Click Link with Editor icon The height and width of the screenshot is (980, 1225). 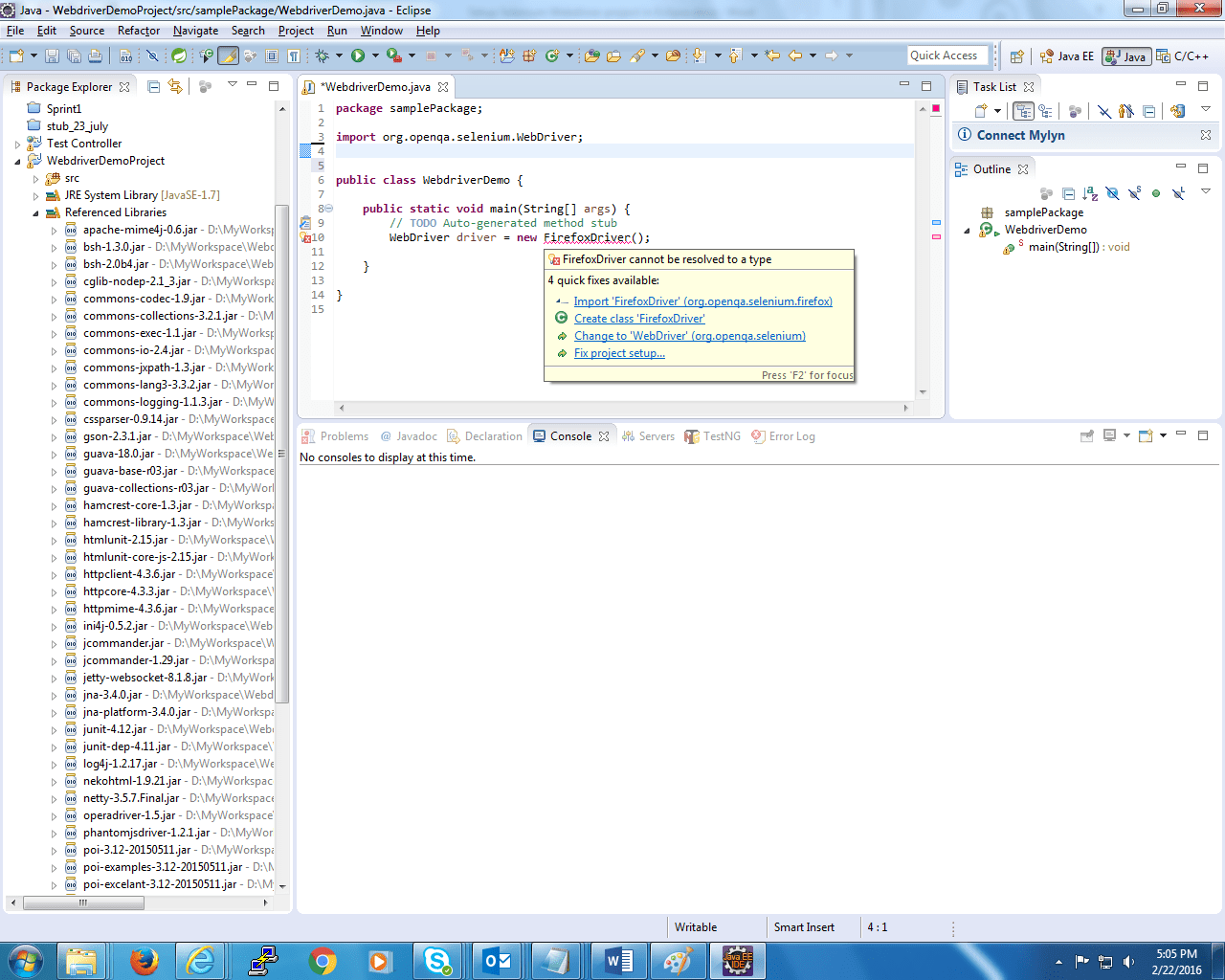point(174,87)
